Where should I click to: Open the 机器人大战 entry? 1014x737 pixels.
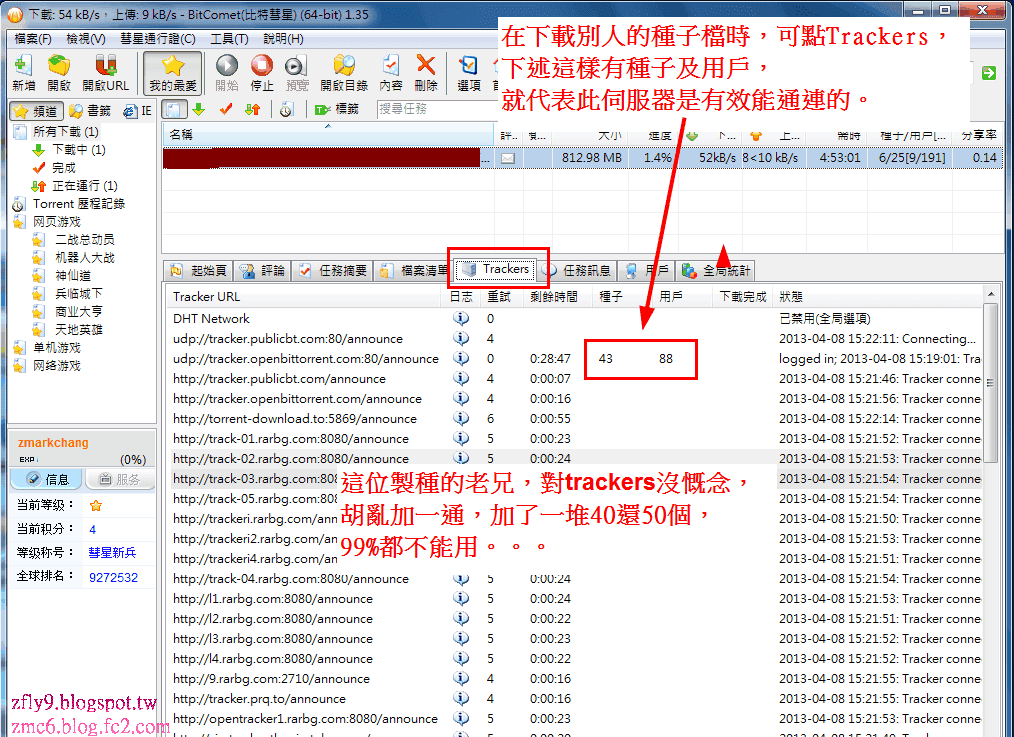click(84, 258)
